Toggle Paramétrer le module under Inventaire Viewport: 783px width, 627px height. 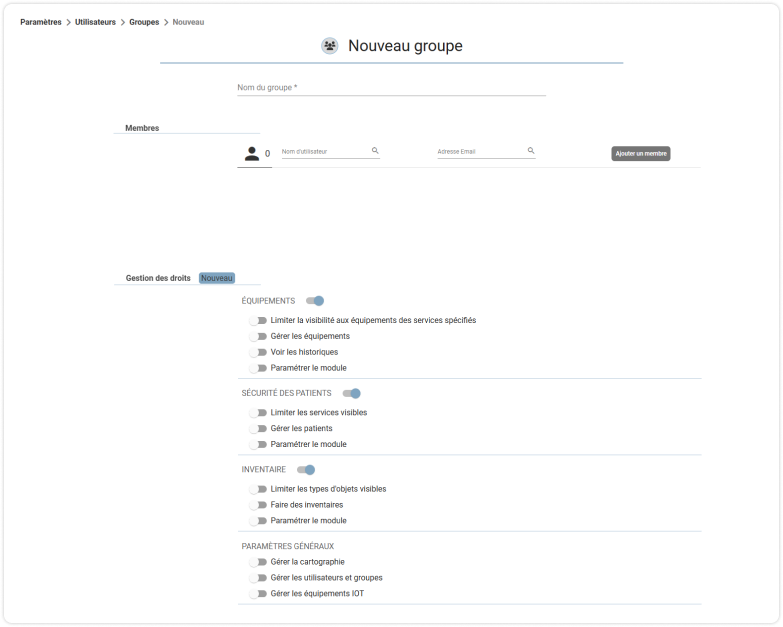[x=258, y=521]
